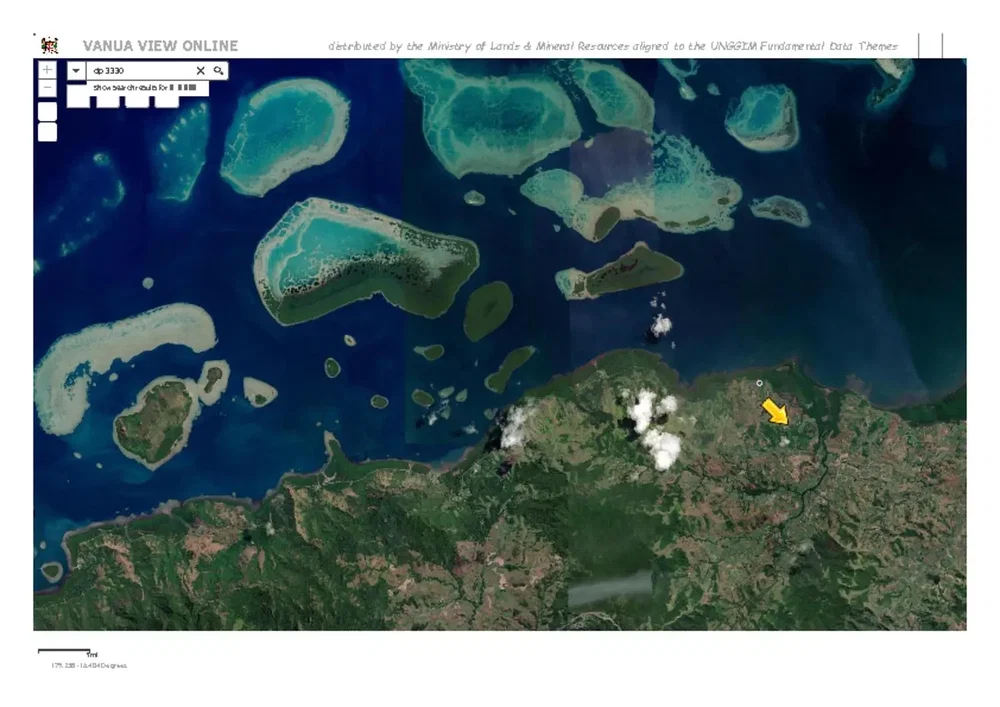Click the VANUA VIEW ONLINE title
Screen dimensions: 1000x707
pyautogui.click(x=160, y=46)
